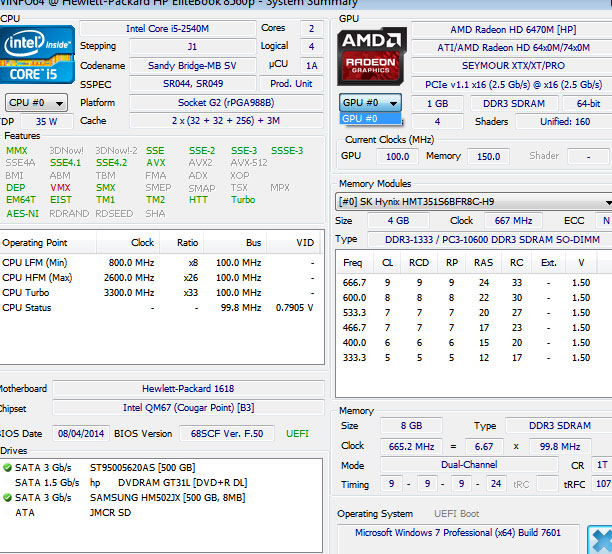Open the GPU #0 selector dropdown
This screenshot has width=612, height=554.
tap(370, 103)
